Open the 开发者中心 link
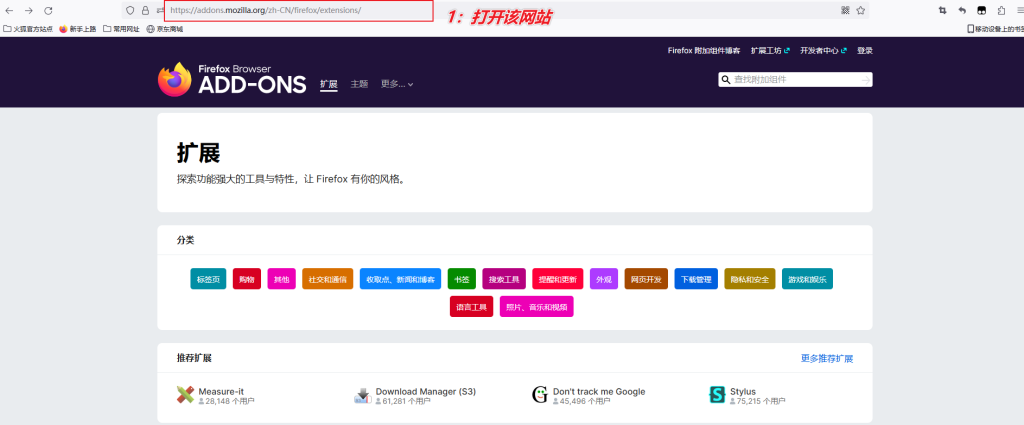This screenshot has height=425, width=1024. point(824,50)
